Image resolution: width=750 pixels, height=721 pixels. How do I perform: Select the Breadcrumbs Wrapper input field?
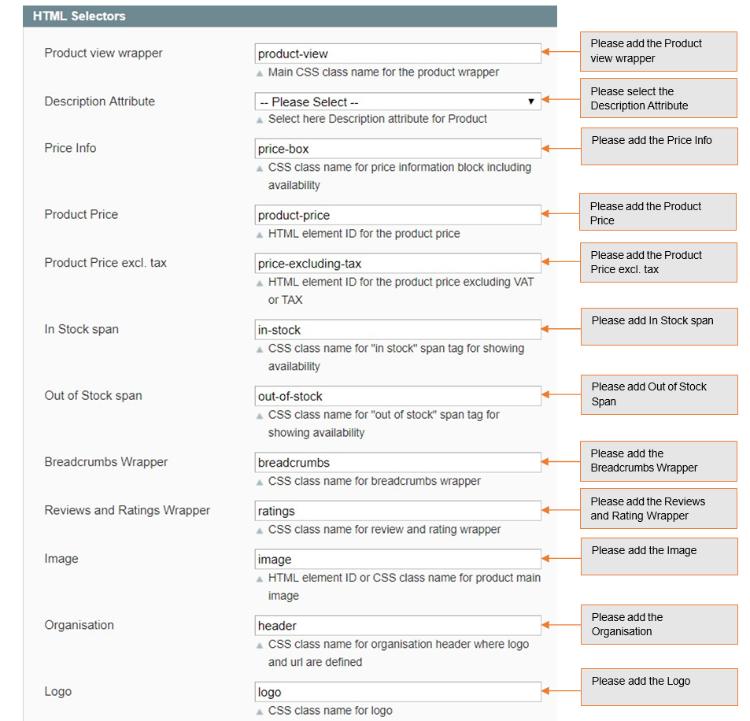point(397,463)
